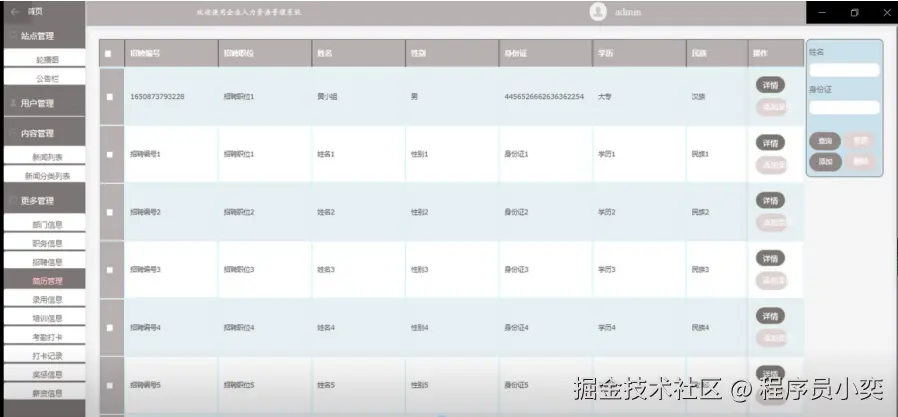Click the 招聘编号 column header
898x417 pixels.
point(171,53)
